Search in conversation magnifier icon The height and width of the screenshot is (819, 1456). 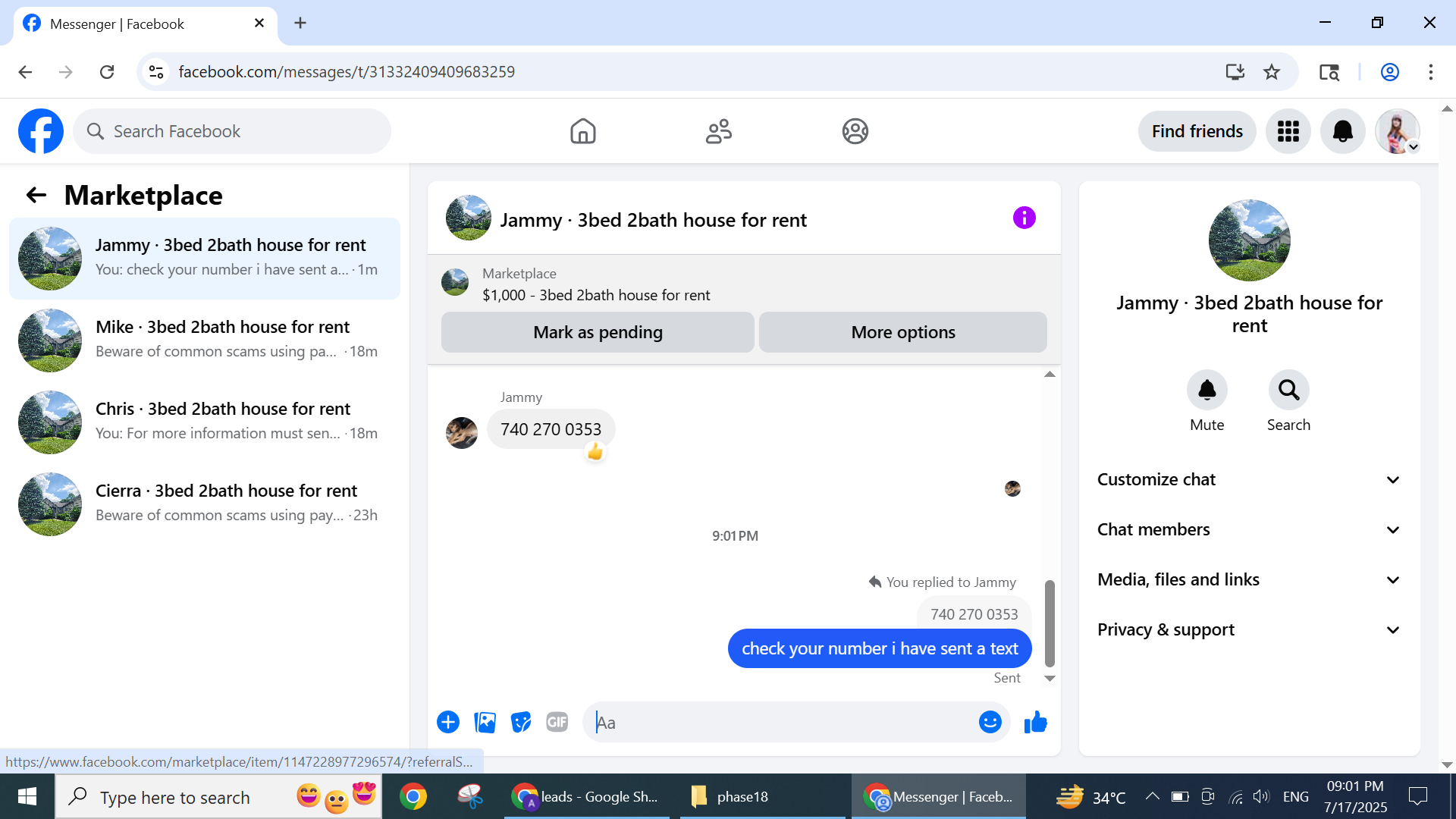(x=1289, y=390)
